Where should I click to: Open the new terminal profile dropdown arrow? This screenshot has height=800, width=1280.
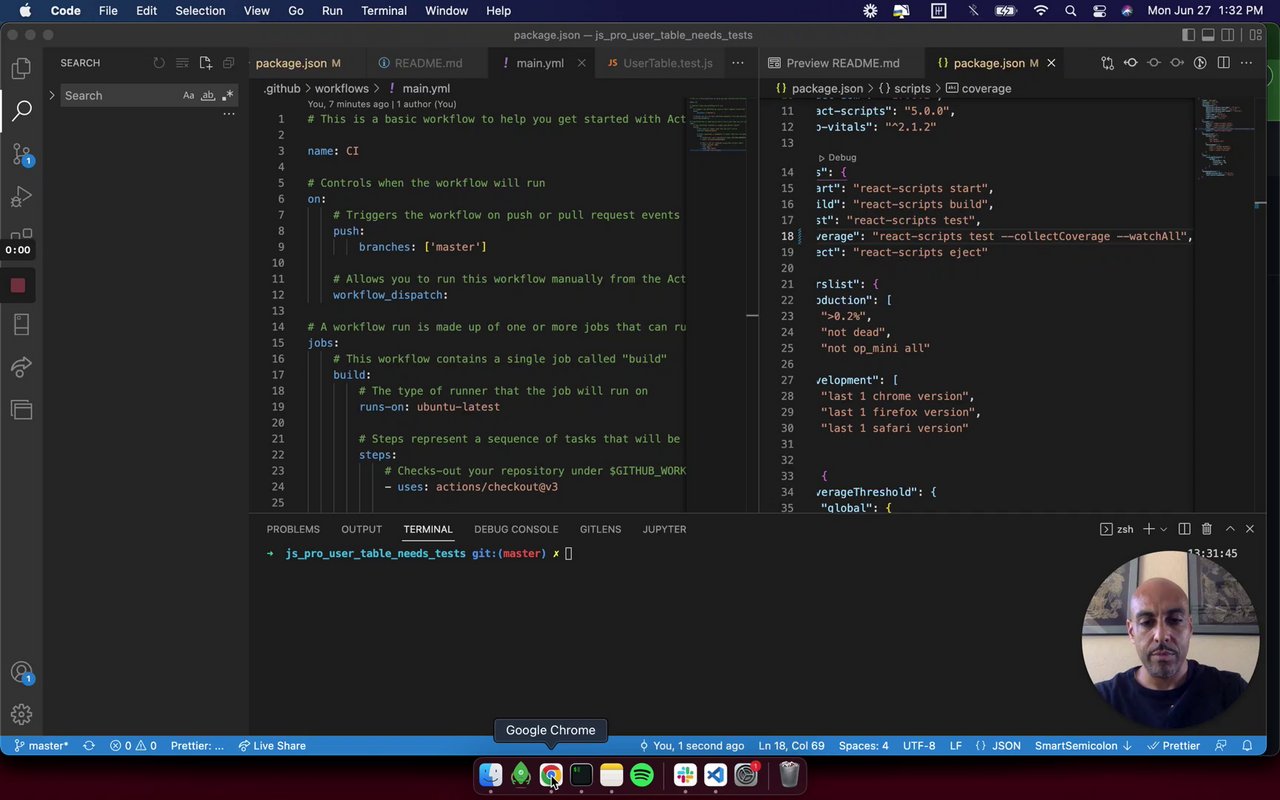[x=1163, y=529]
